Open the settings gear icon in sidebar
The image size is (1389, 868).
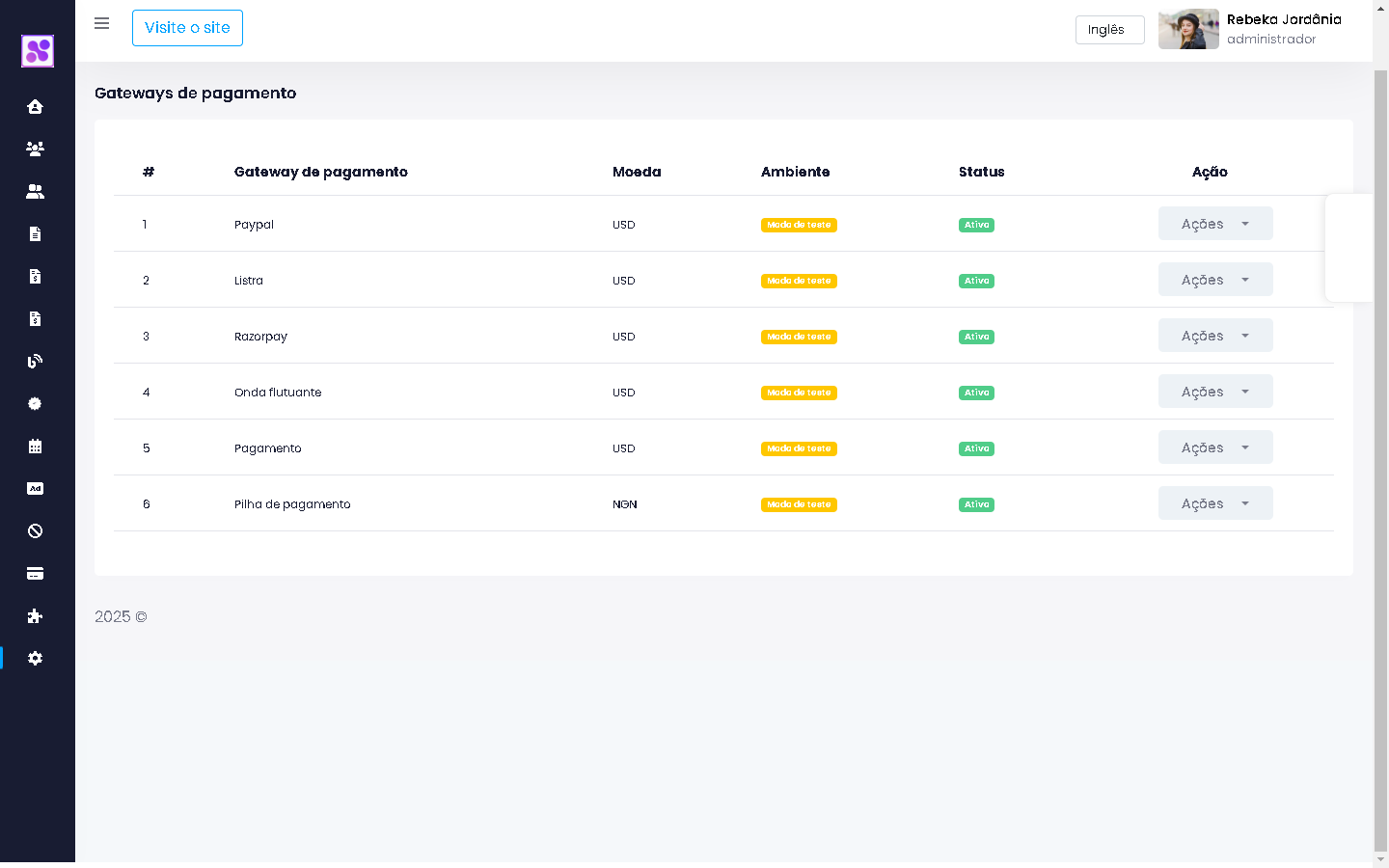(x=36, y=659)
